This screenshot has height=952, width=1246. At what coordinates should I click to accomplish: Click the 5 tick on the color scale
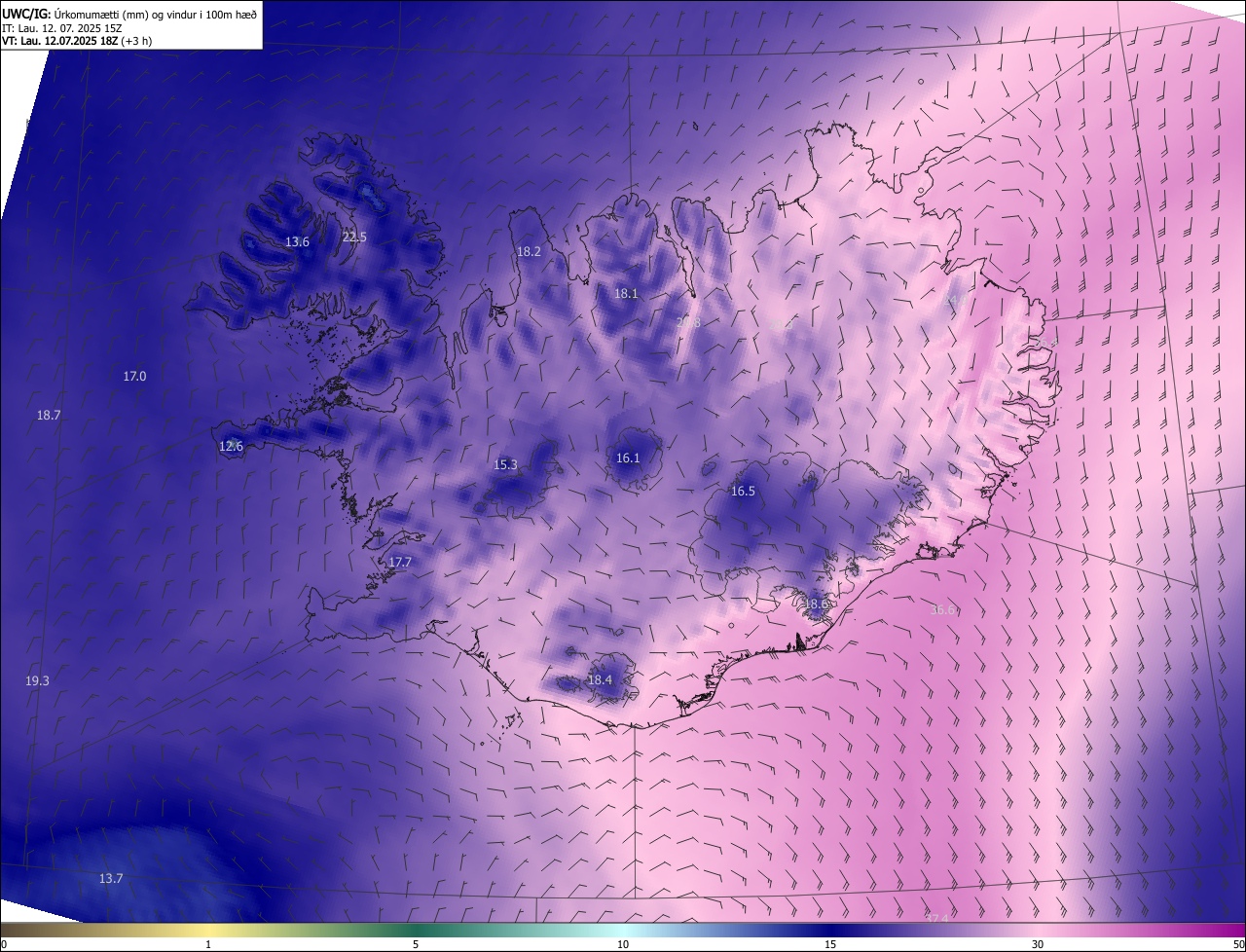[416, 944]
